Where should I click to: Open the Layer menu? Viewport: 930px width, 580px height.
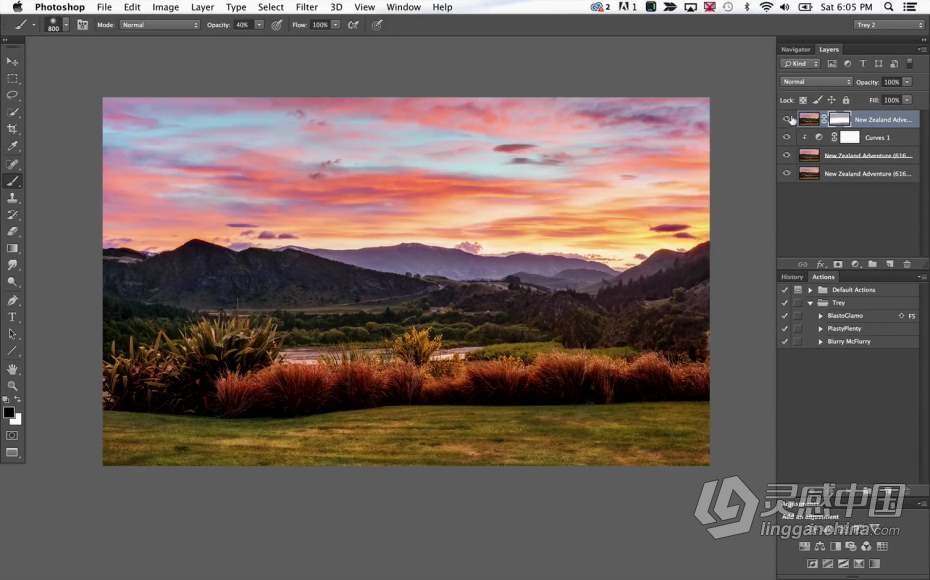[x=202, y=7]
